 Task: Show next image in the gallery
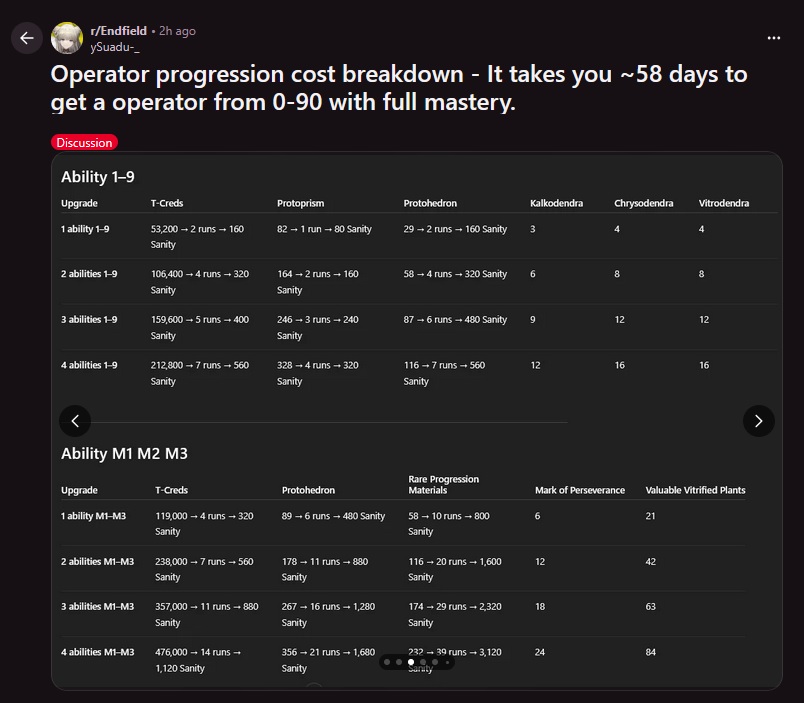758,421
